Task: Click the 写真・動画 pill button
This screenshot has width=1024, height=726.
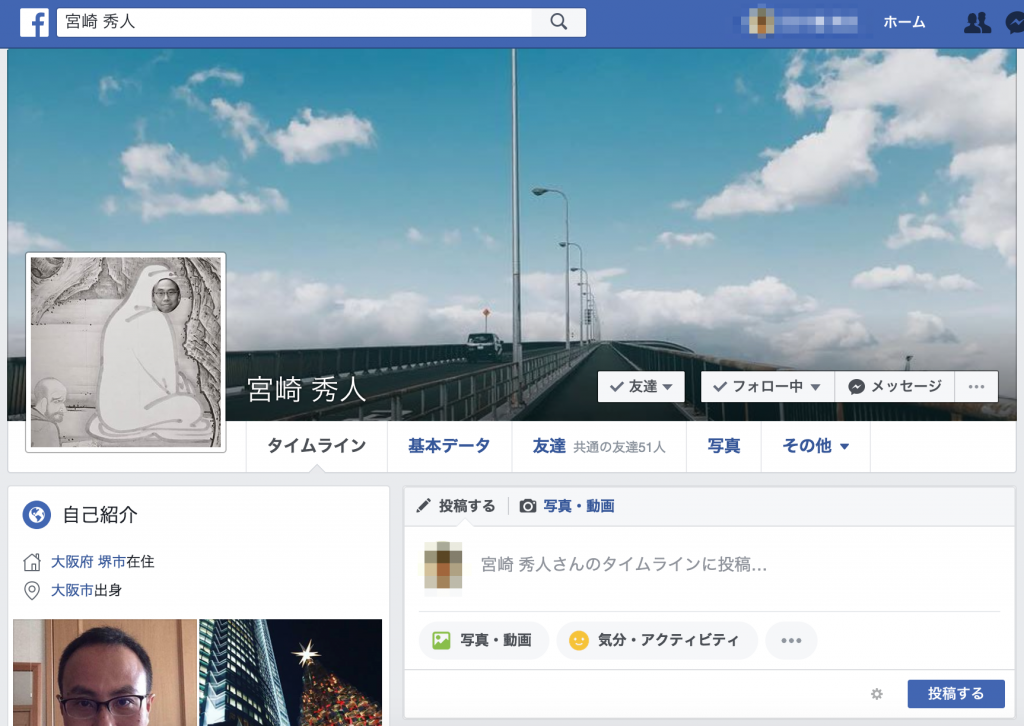Action: tap(483, 640)
